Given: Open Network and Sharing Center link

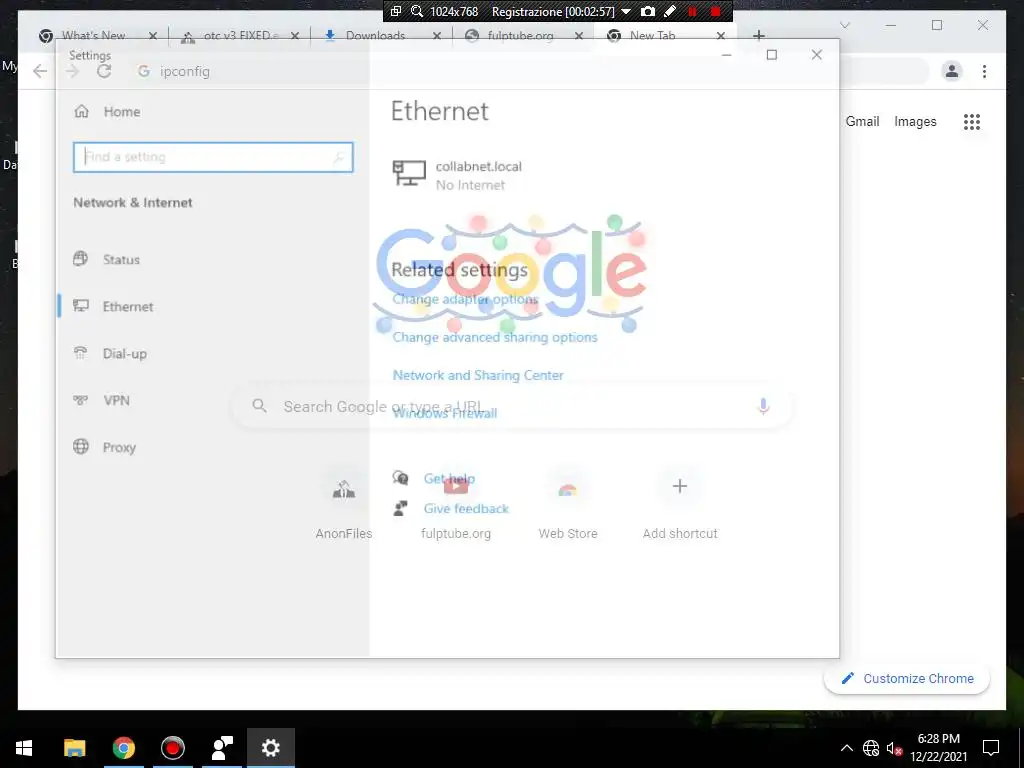Looking at the screenshot, I should (x=477, y=375).
